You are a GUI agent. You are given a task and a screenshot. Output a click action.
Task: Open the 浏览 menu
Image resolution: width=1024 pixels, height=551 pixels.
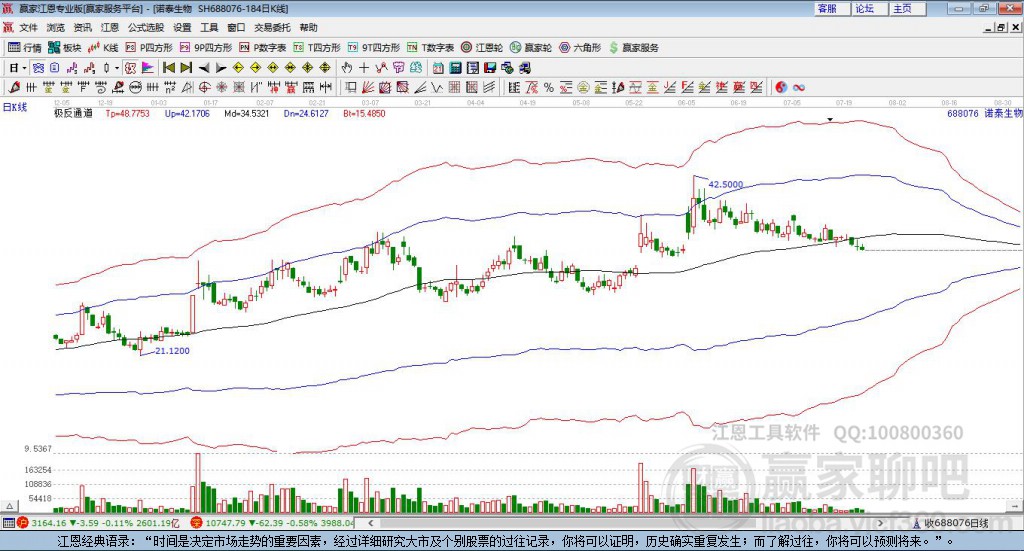[56, 27]
